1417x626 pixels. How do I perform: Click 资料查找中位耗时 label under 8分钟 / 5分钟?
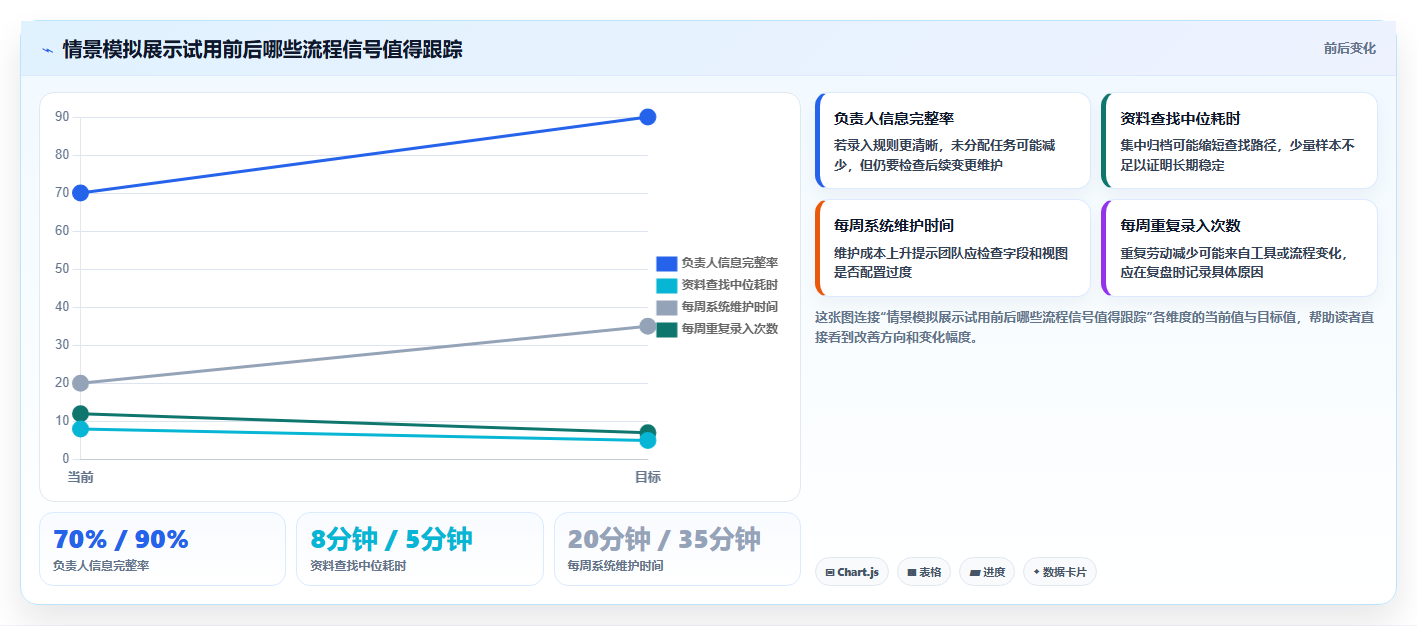[x=358, y=566]
